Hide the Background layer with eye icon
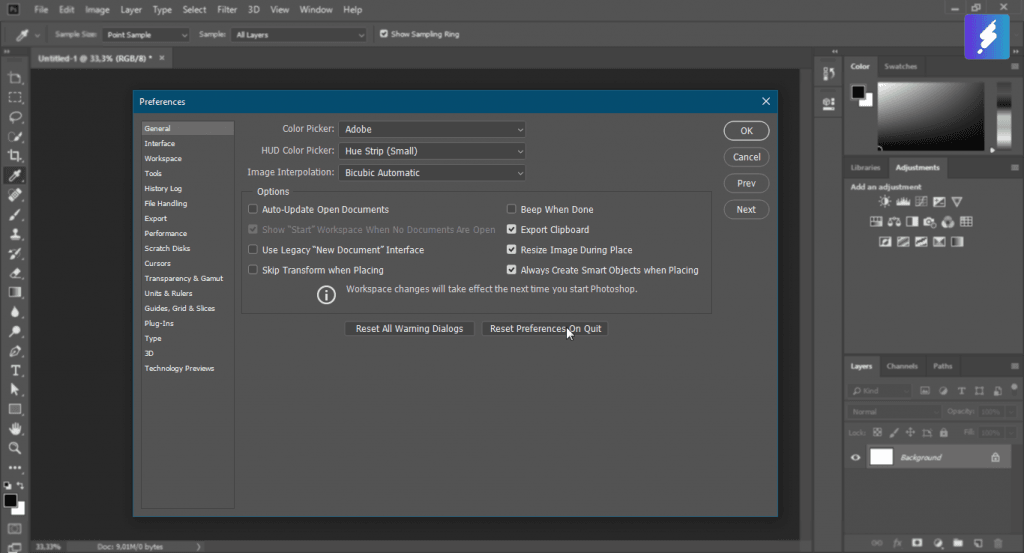This screenshot has height=553, width=1024. point(855,458)
